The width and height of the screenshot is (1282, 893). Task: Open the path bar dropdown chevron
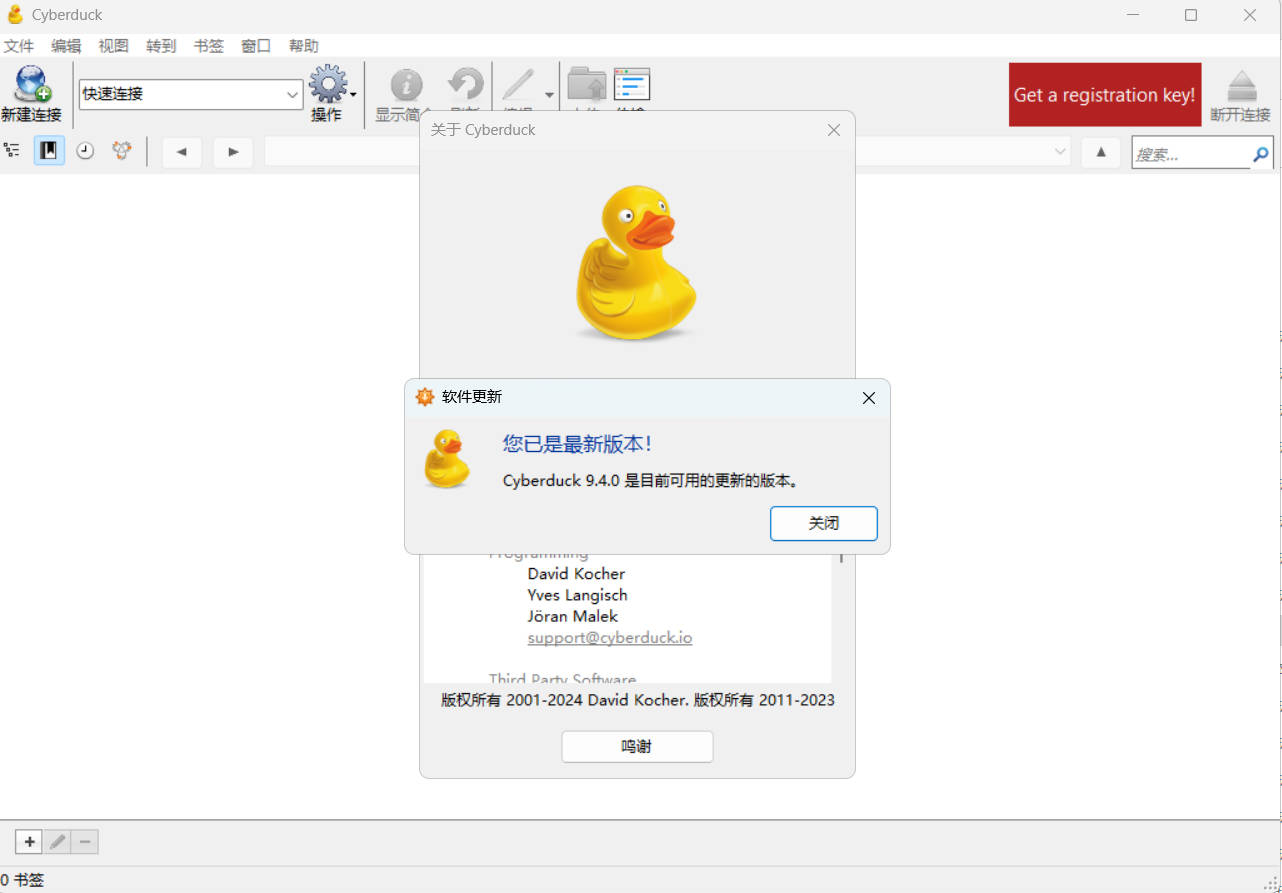click(1059, 151)
